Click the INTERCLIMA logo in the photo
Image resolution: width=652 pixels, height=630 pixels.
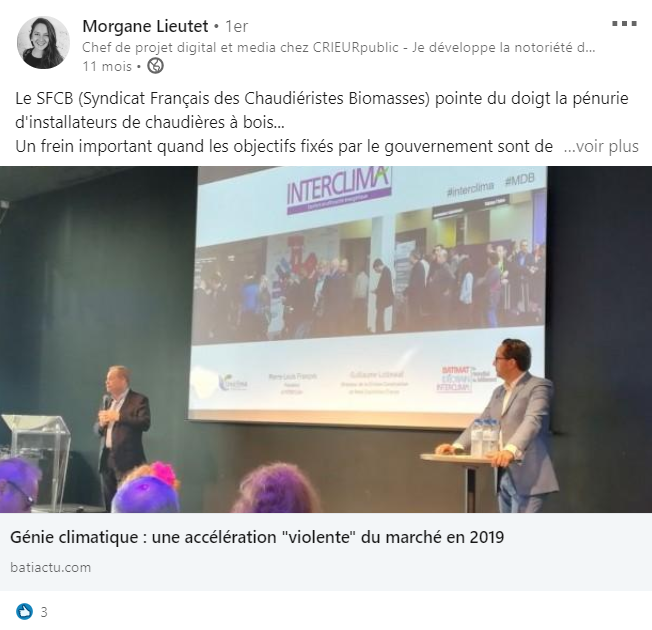click(338, 189)
